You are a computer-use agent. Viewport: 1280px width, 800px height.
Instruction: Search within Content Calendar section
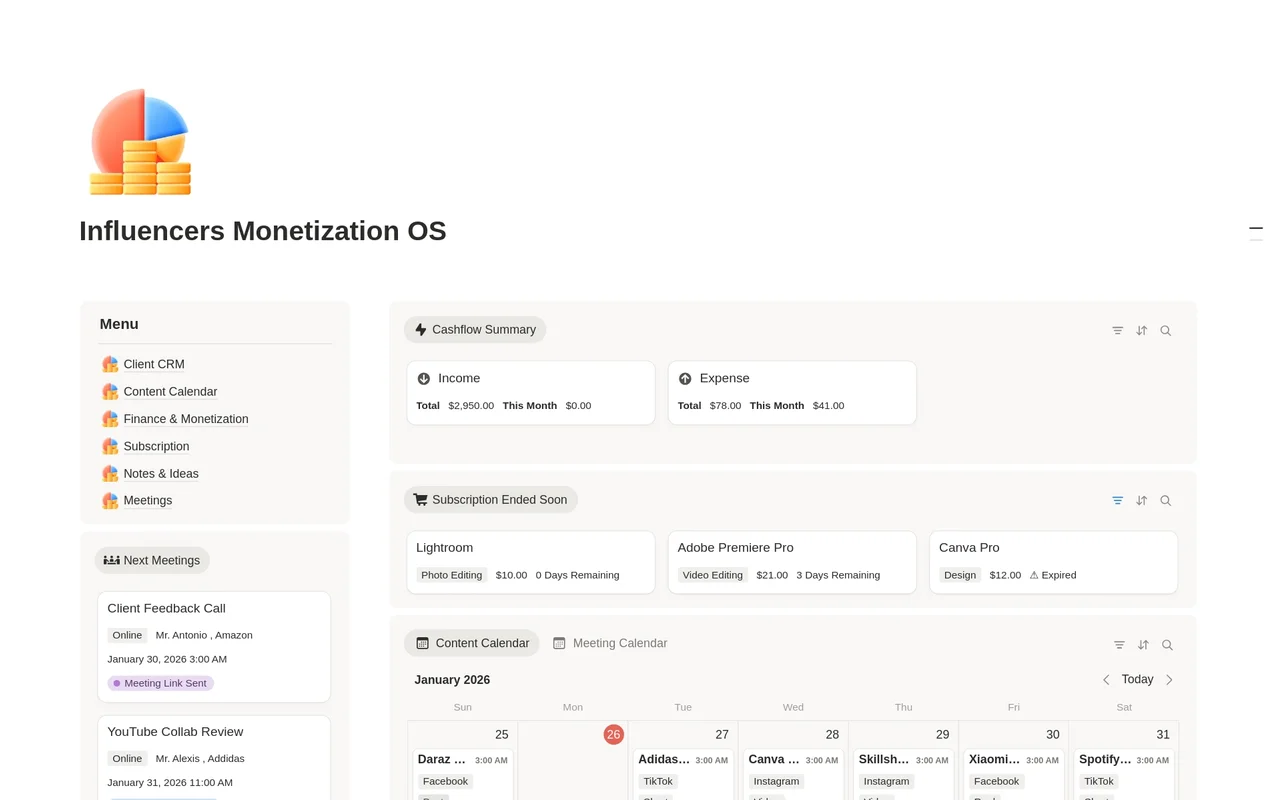[1167, 645]
